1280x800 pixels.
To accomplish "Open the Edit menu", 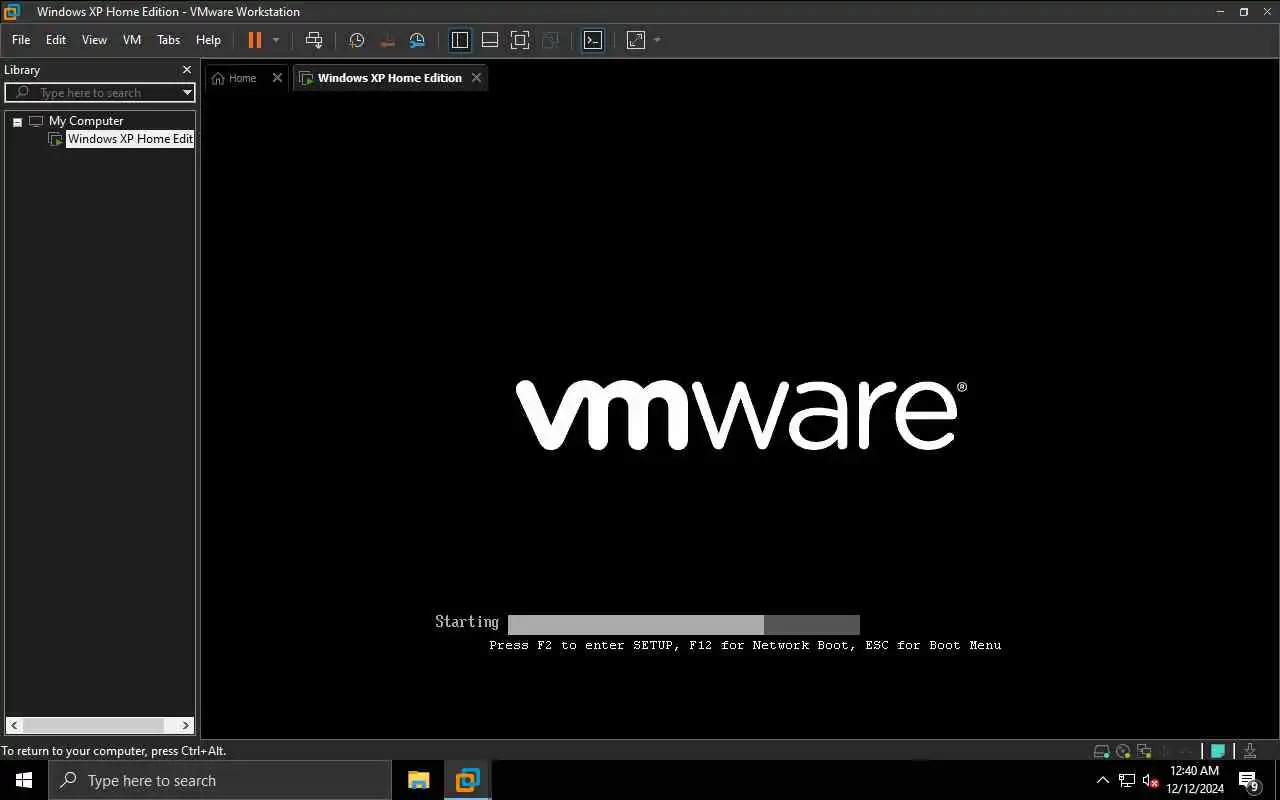I will point(56,40).
